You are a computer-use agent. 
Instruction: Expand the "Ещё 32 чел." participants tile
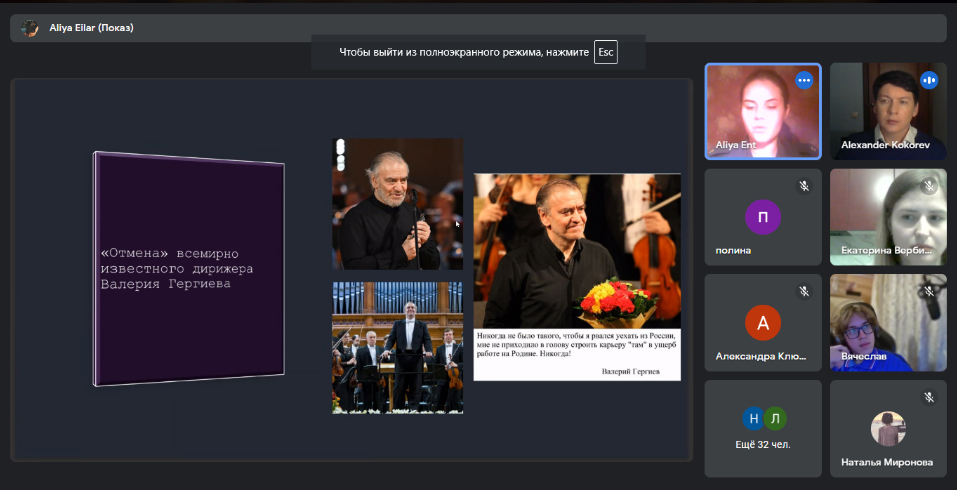763,428
